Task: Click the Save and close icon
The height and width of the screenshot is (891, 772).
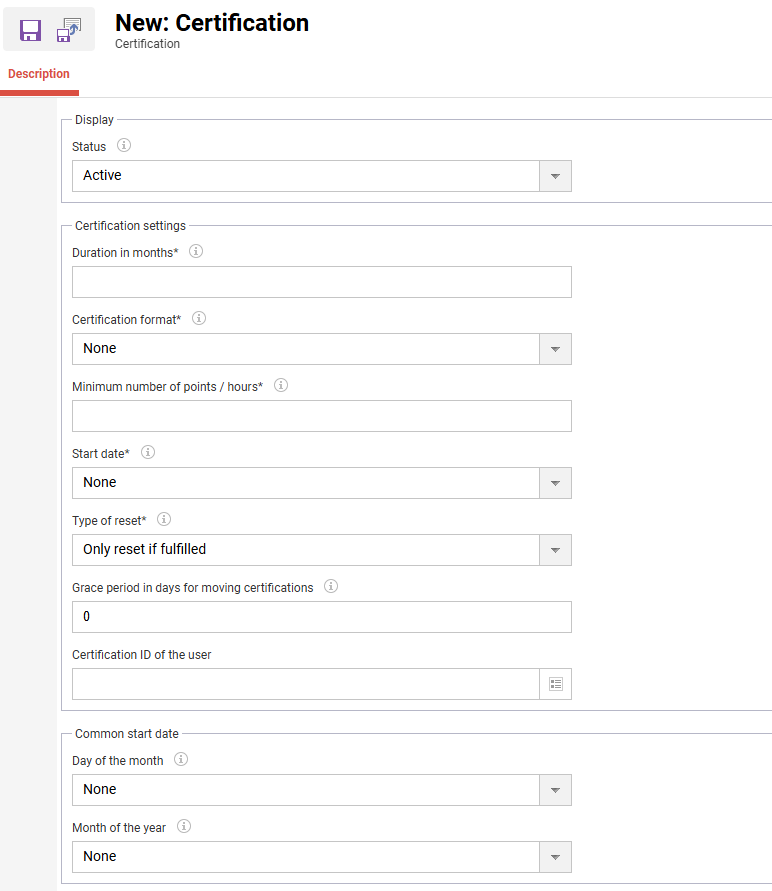Action: click(69, 30)
